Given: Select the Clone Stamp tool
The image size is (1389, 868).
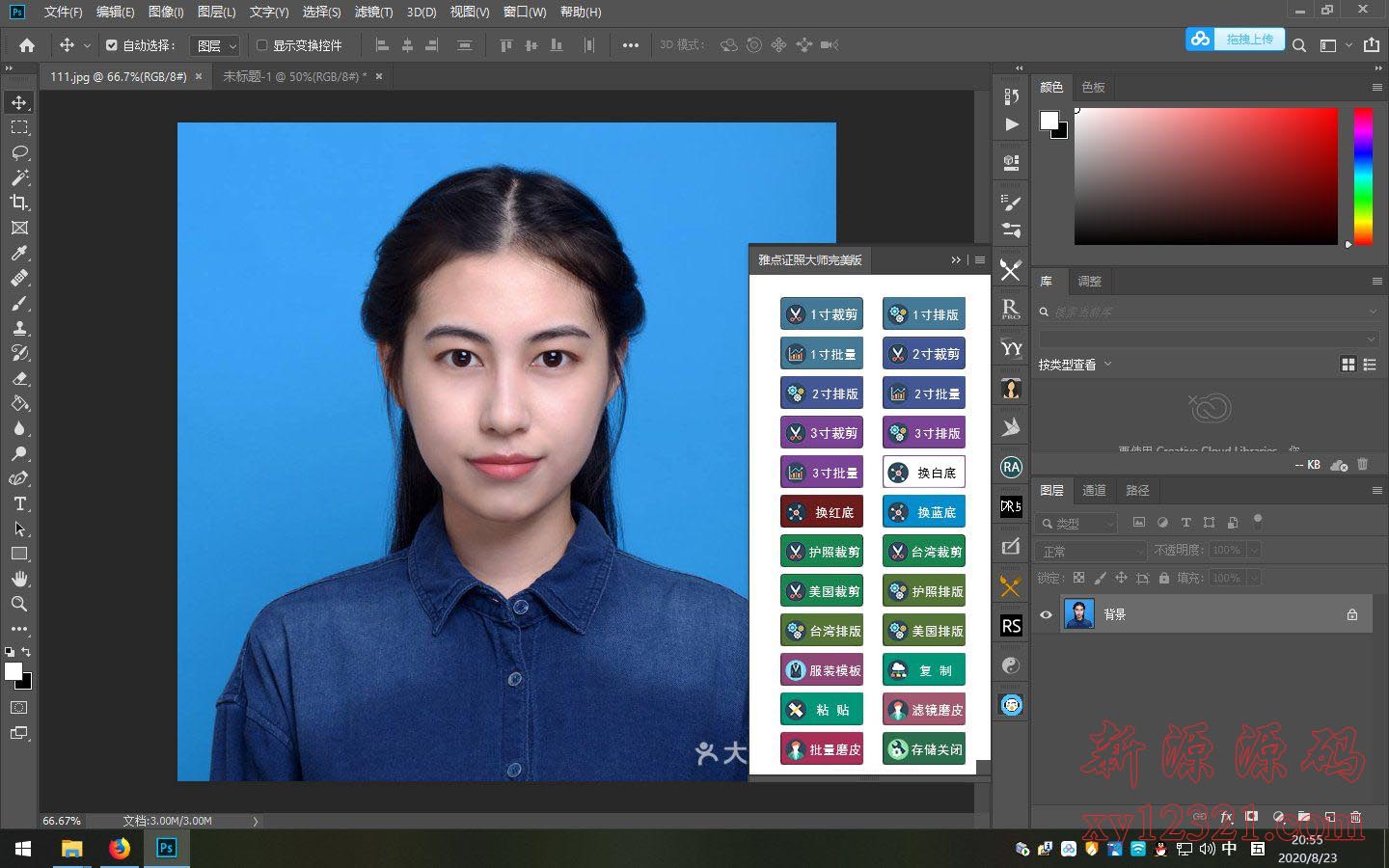Looking at the screenshot, I should pyautogui.click(x=19, y=328).
